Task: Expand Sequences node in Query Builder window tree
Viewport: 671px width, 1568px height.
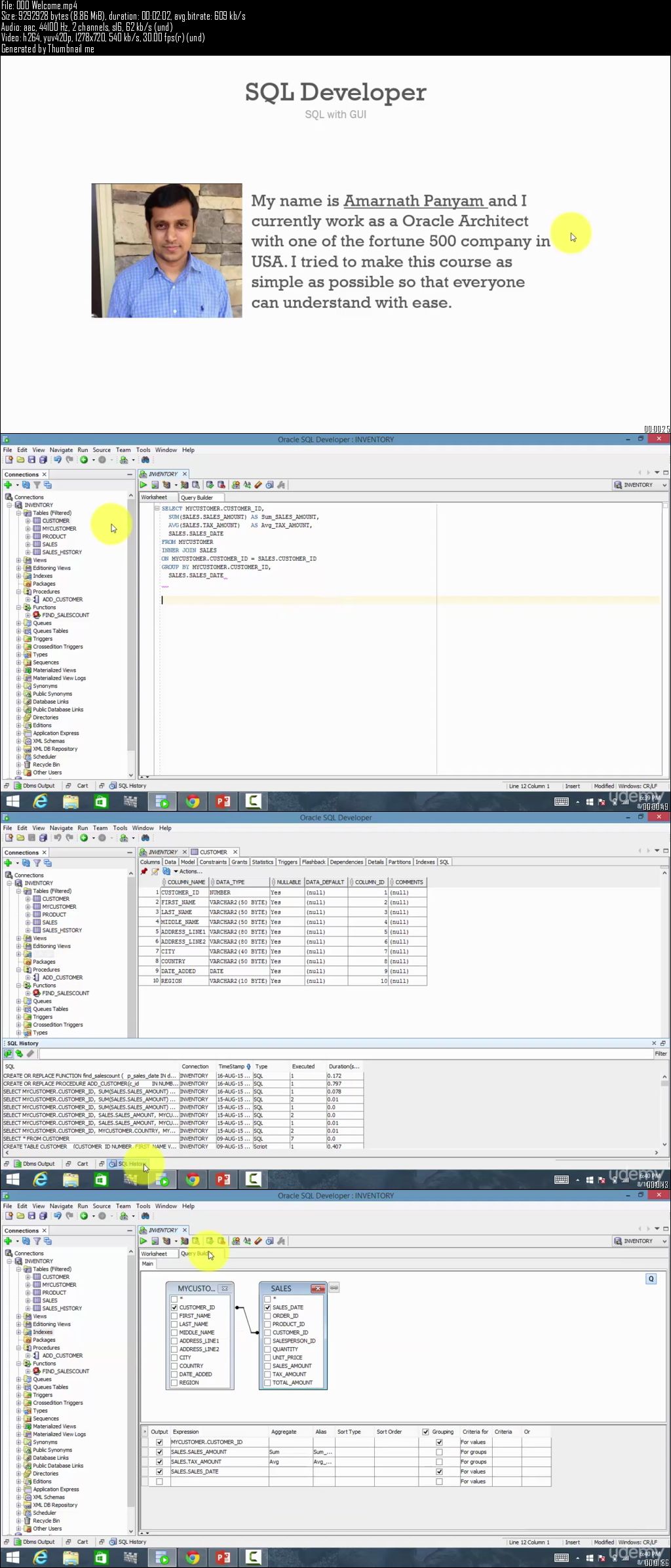Action: (x=19, y=1419)
